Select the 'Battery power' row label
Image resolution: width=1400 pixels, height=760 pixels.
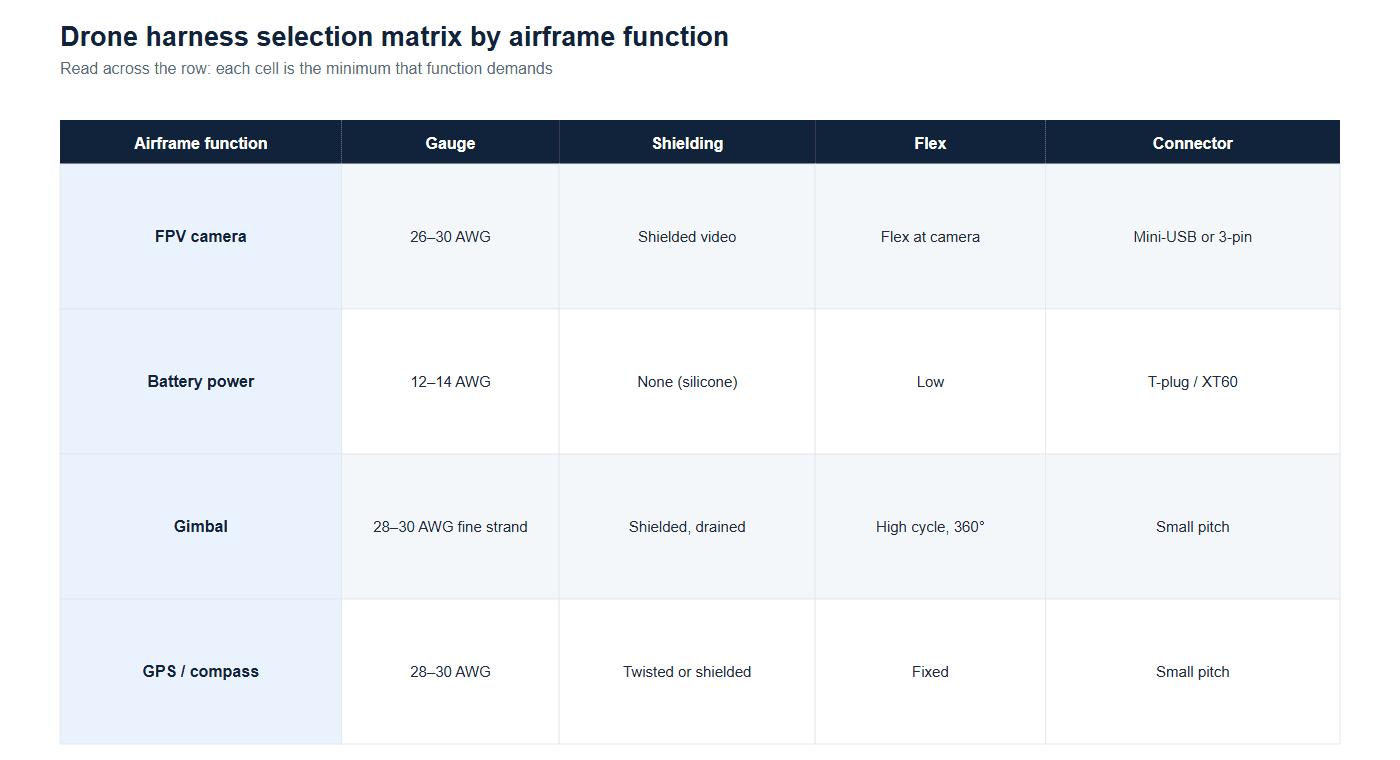201,382
